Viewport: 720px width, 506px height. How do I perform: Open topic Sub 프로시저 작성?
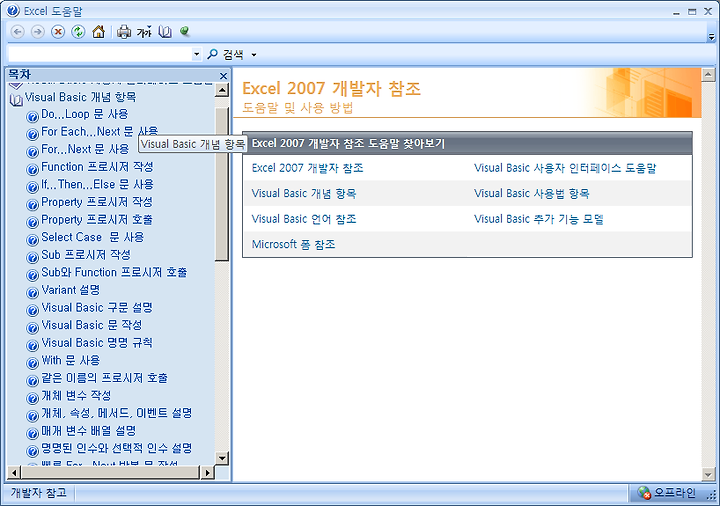[x=86, y=254]
